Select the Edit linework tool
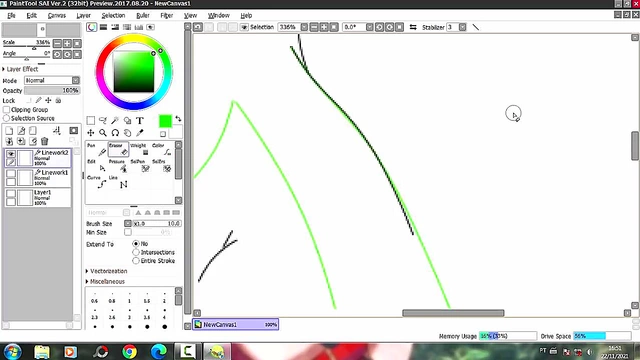Image resolution: width=640 pixels, height=360 pixels. coord(96,166)
